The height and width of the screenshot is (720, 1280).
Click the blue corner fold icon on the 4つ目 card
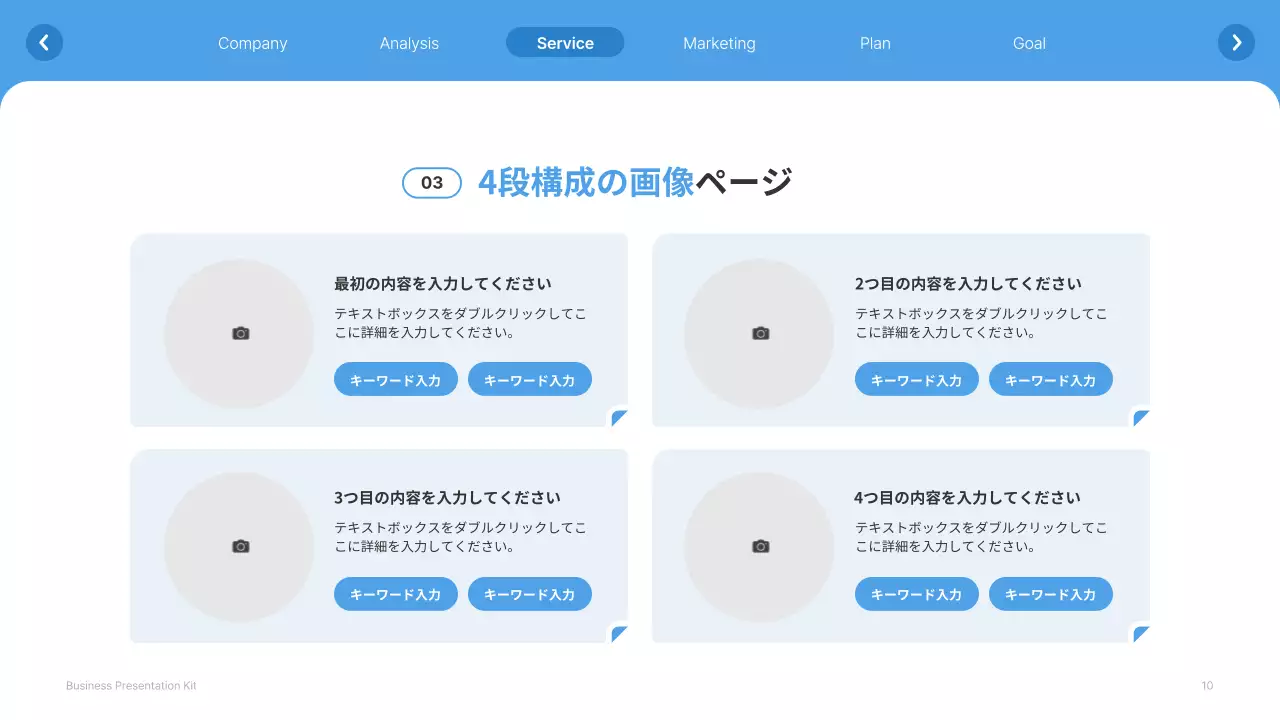[1140, 633]
